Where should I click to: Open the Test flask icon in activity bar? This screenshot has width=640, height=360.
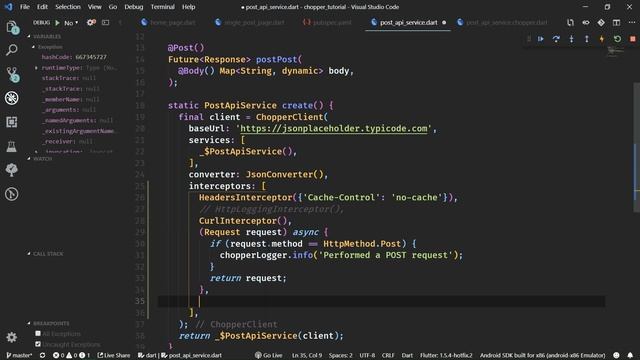point(12,146)
